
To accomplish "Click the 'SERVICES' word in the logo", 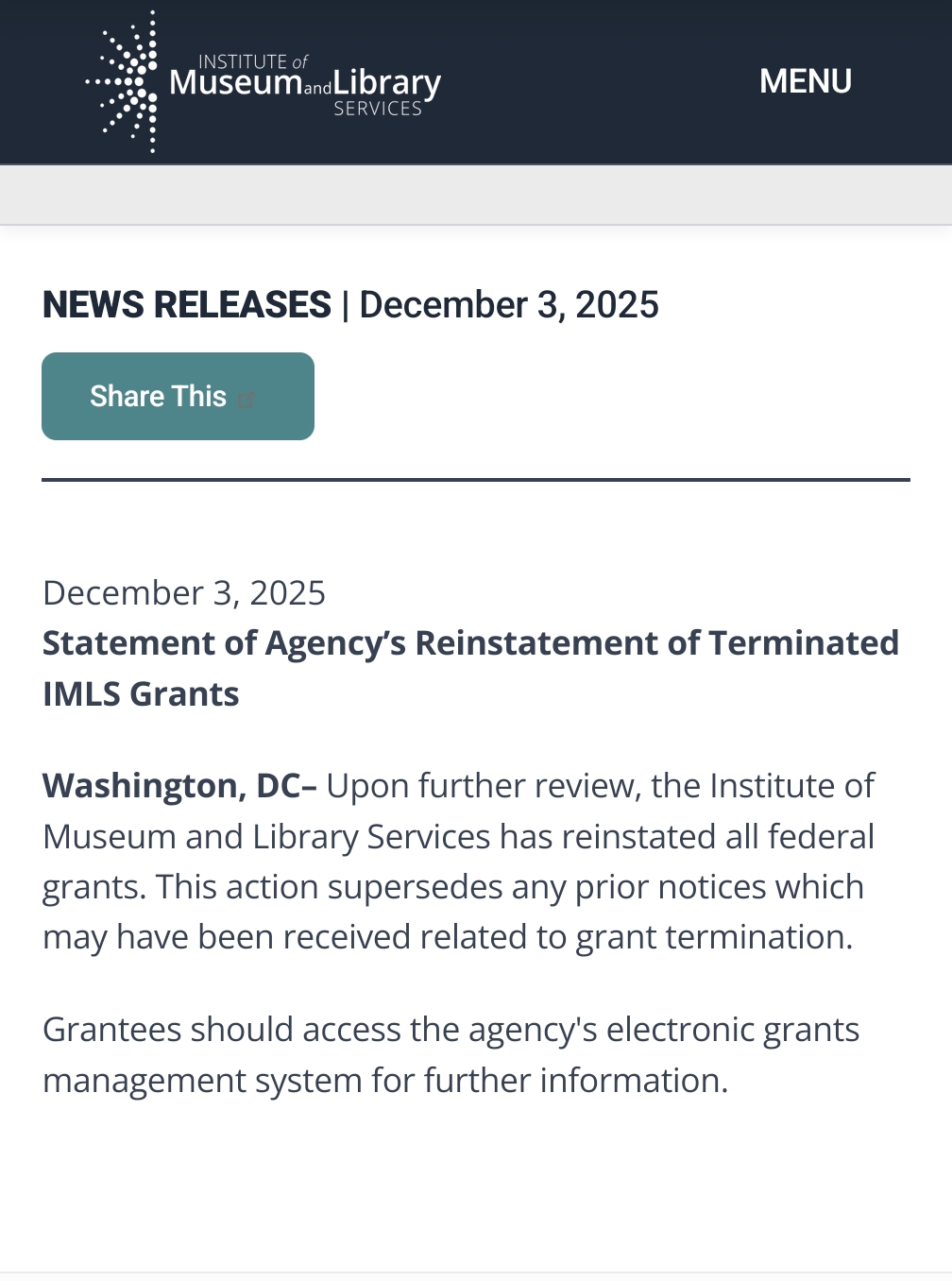I will click(x=378, y=109).
